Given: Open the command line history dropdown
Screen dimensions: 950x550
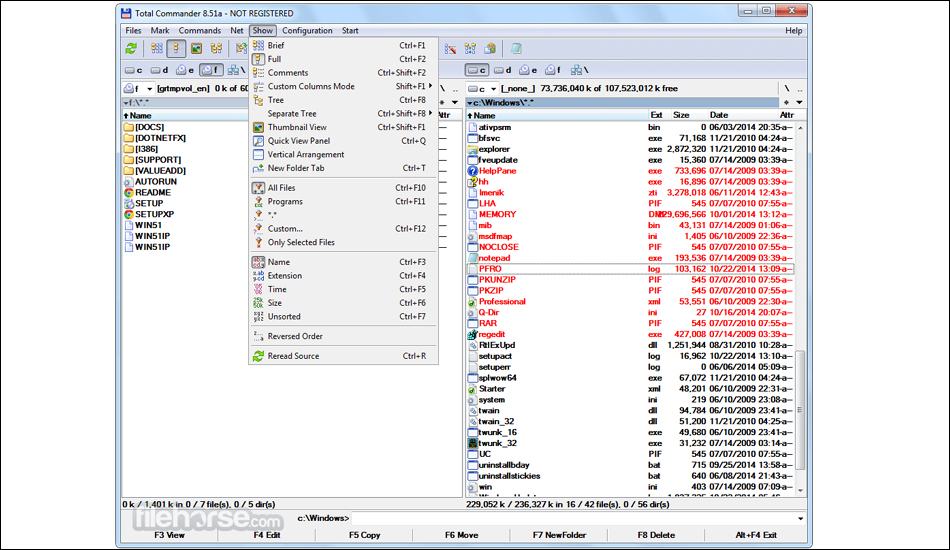Looking at the screenshot, I should (800, 519).
